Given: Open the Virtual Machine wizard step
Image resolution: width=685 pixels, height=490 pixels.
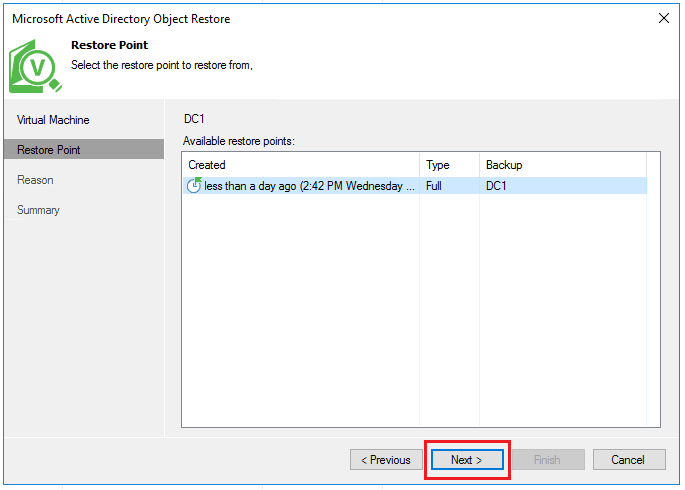Looking at the screenshot, I should [53, 120].
